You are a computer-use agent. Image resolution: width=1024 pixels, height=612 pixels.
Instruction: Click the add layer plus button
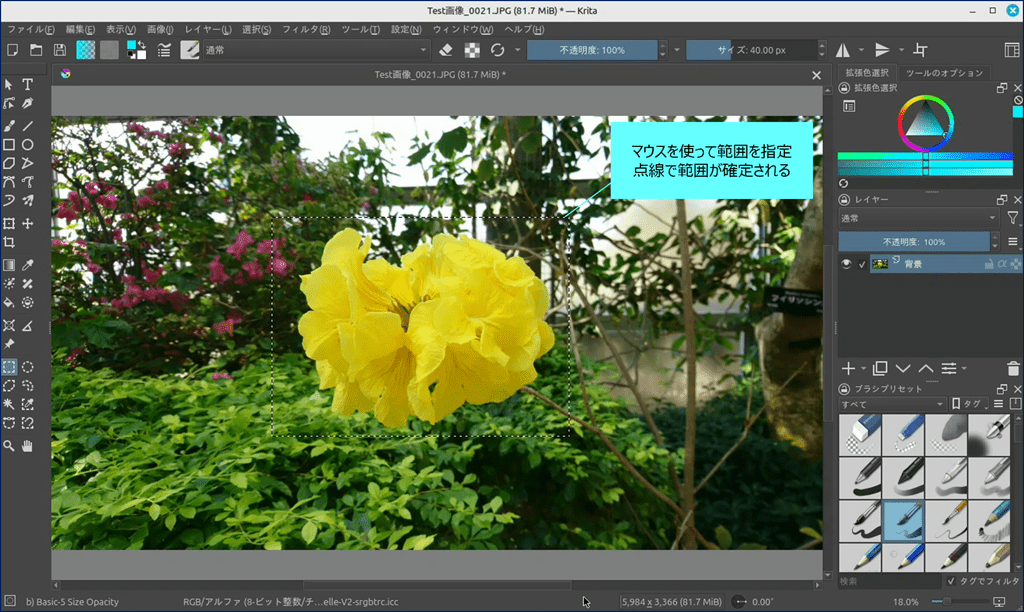(x=848, y=369)
